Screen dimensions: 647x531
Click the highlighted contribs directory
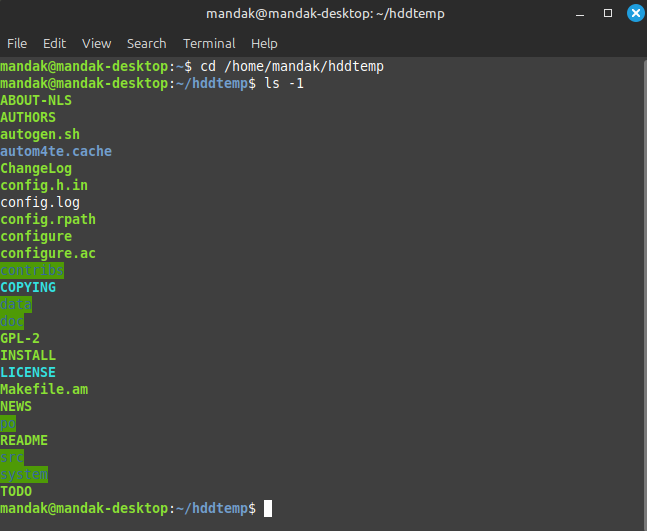(32, 270)
